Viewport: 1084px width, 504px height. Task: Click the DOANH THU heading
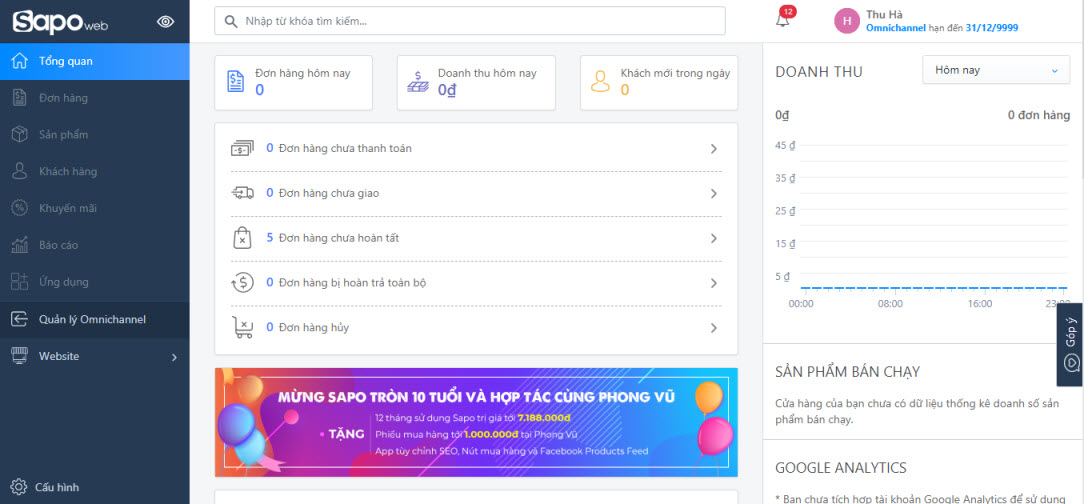tap(819, 72)
